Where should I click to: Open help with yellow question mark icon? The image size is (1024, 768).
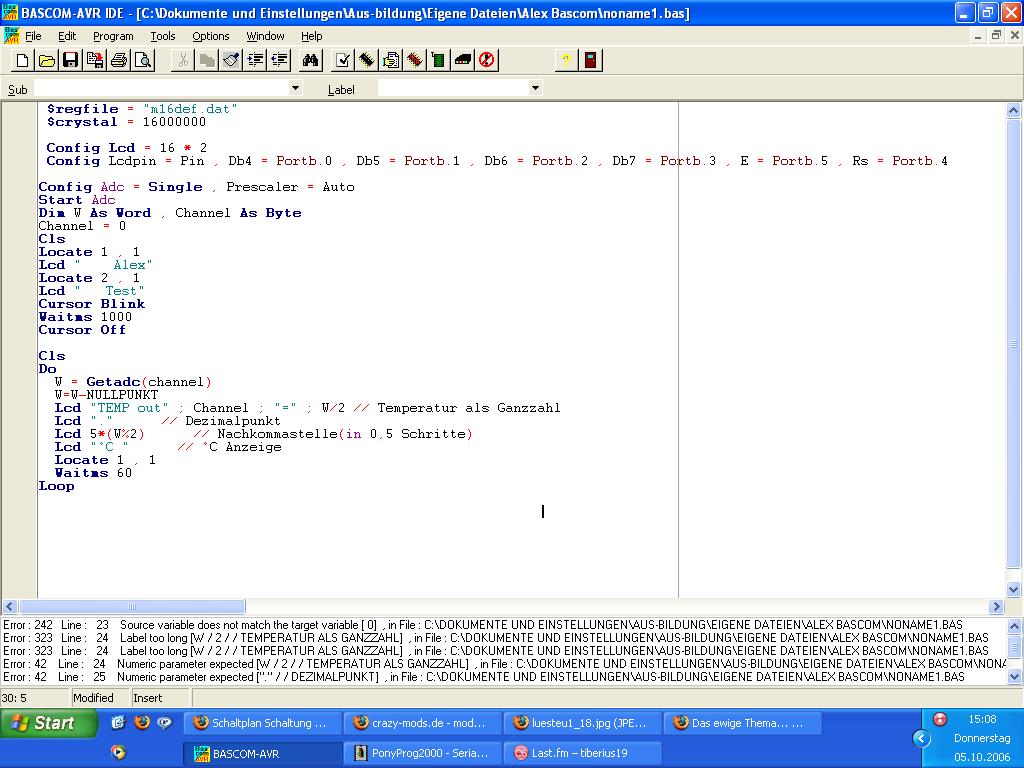point(566,61)
